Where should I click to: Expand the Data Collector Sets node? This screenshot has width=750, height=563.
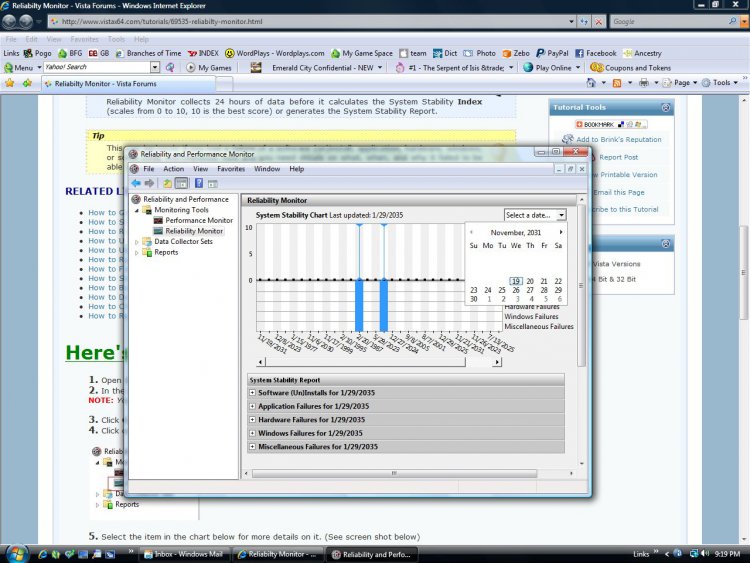click(x=137, y=242)
